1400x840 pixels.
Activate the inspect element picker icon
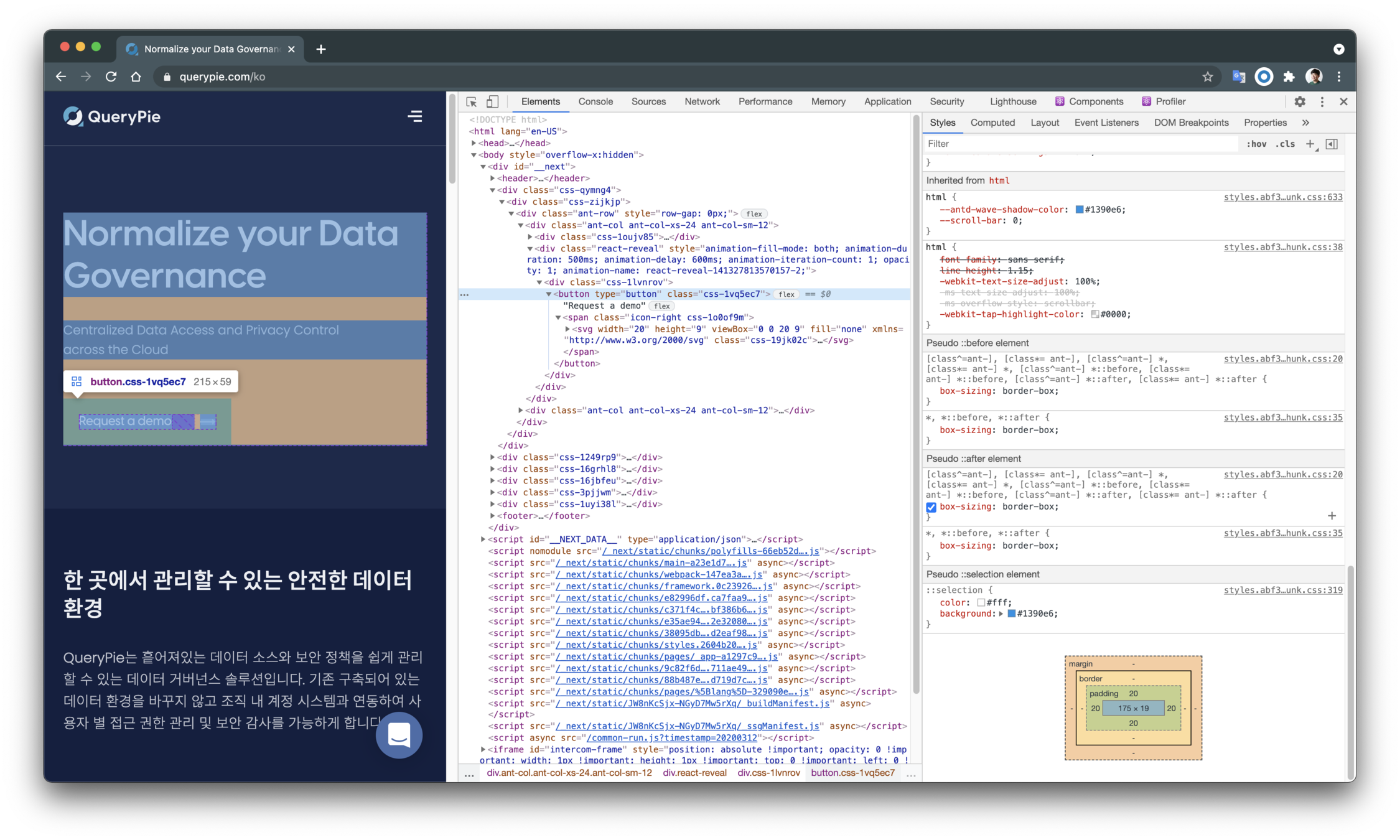(x=471, y=101)
